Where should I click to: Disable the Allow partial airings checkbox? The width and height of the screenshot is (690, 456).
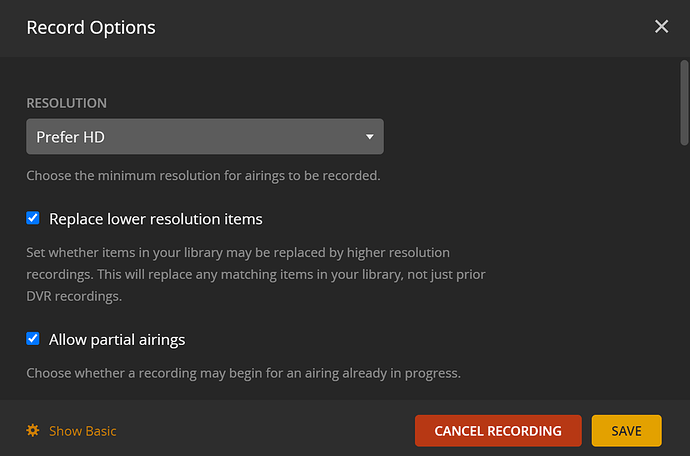point(33,339)
